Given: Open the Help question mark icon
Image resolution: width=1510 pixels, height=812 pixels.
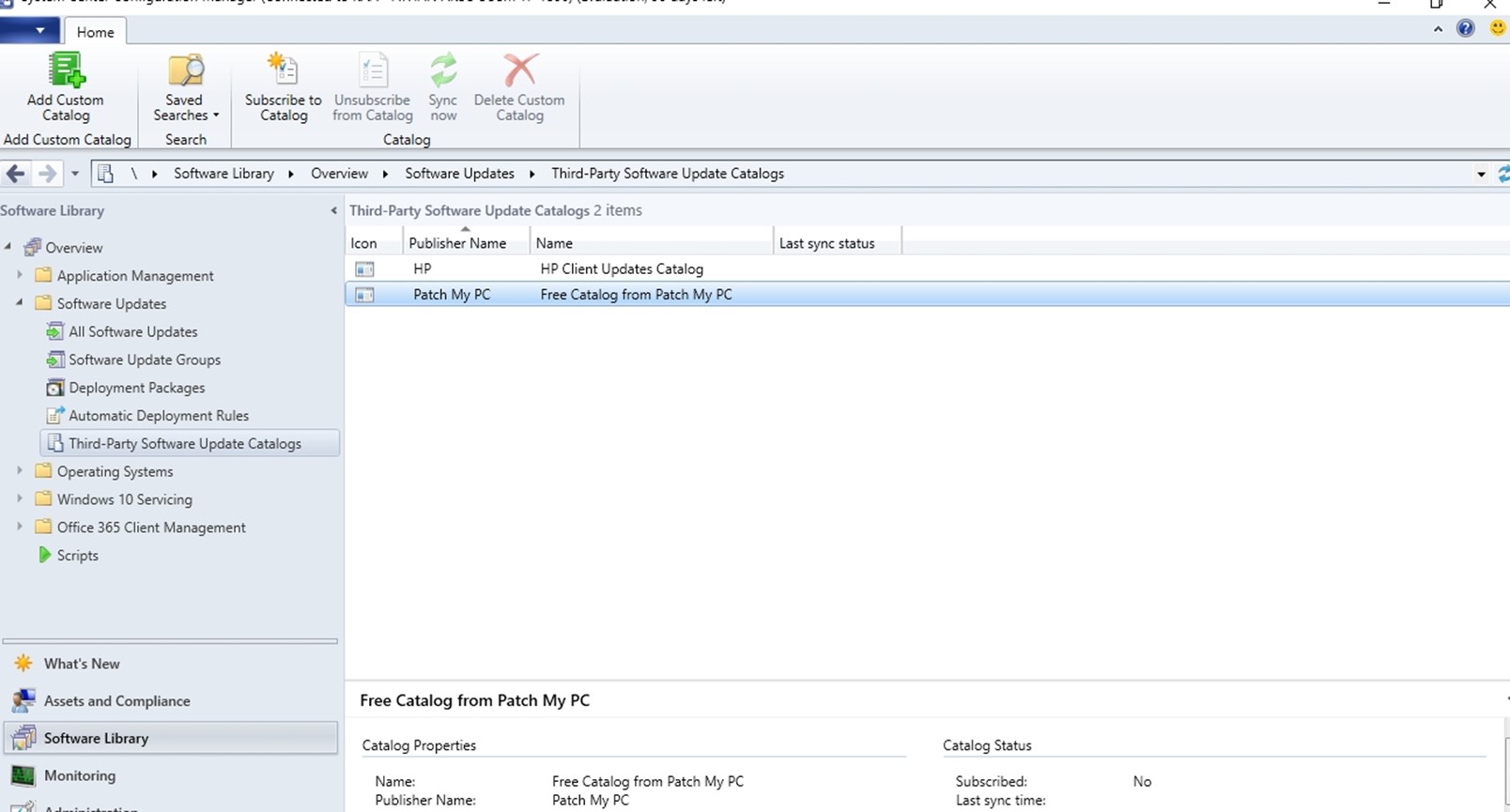Looking at the screenshot, I should 1465,28.
